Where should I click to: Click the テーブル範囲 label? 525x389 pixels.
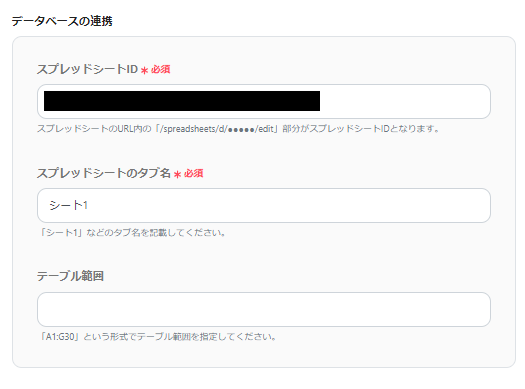pyautogui.click(x=70, y=276)
